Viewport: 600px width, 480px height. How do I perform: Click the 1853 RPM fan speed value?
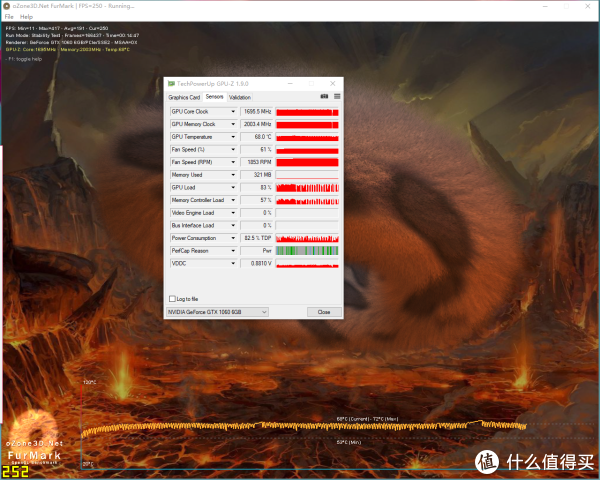point(256,162)
